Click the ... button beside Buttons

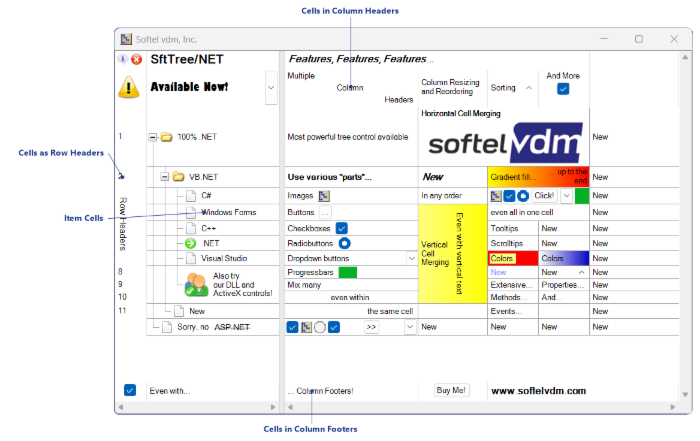click(325, 212)
